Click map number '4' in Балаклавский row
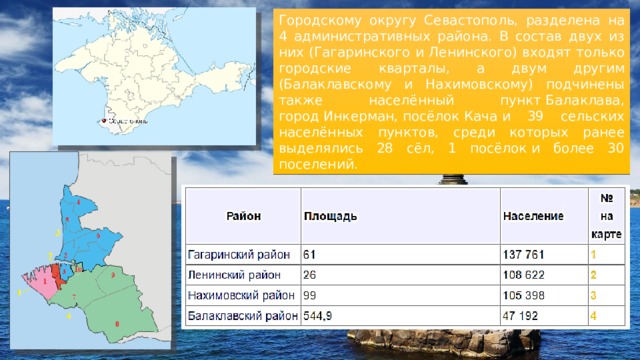The image size is (640, 360). coord(593,316)
